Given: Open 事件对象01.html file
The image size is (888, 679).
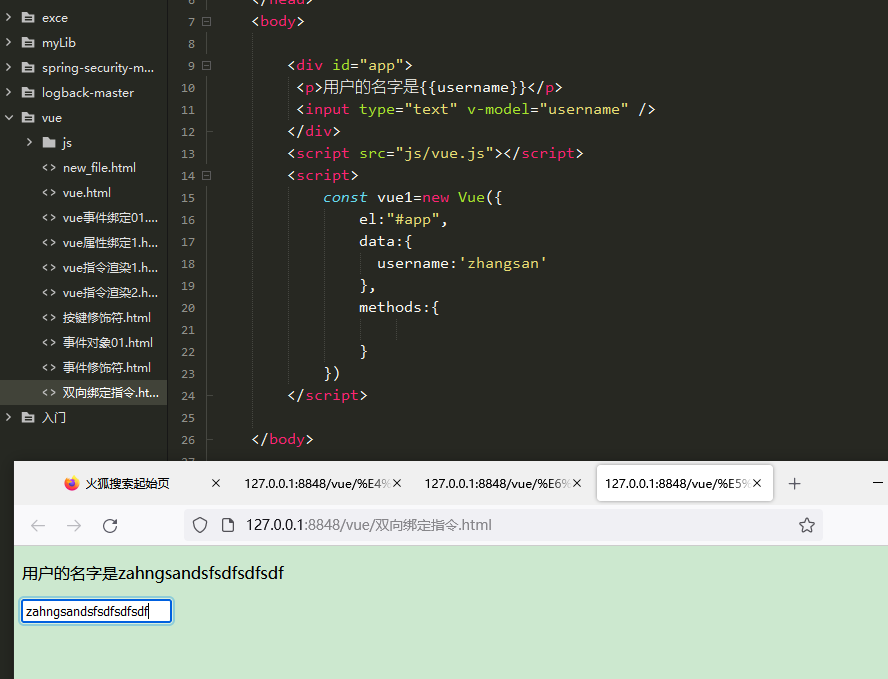Looking at the screenshot, I should point(108,342).
